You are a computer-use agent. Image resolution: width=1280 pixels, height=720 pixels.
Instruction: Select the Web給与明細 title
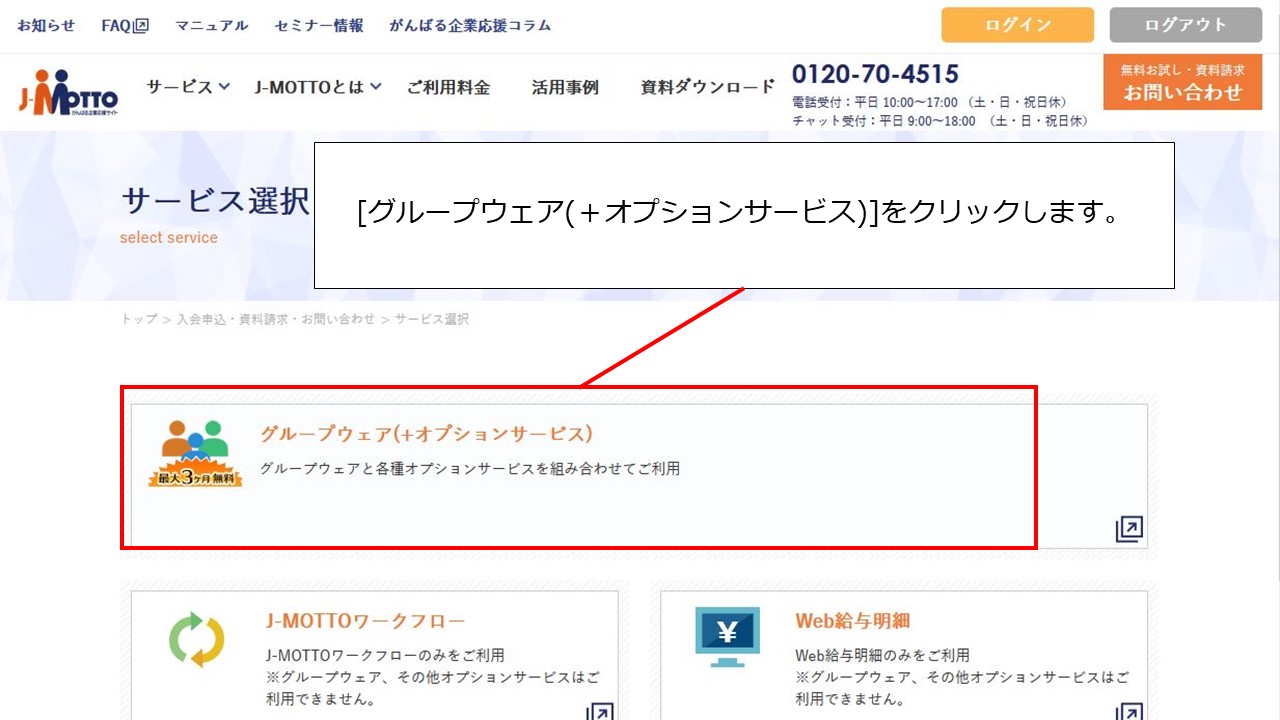click(x=853, y=621)
